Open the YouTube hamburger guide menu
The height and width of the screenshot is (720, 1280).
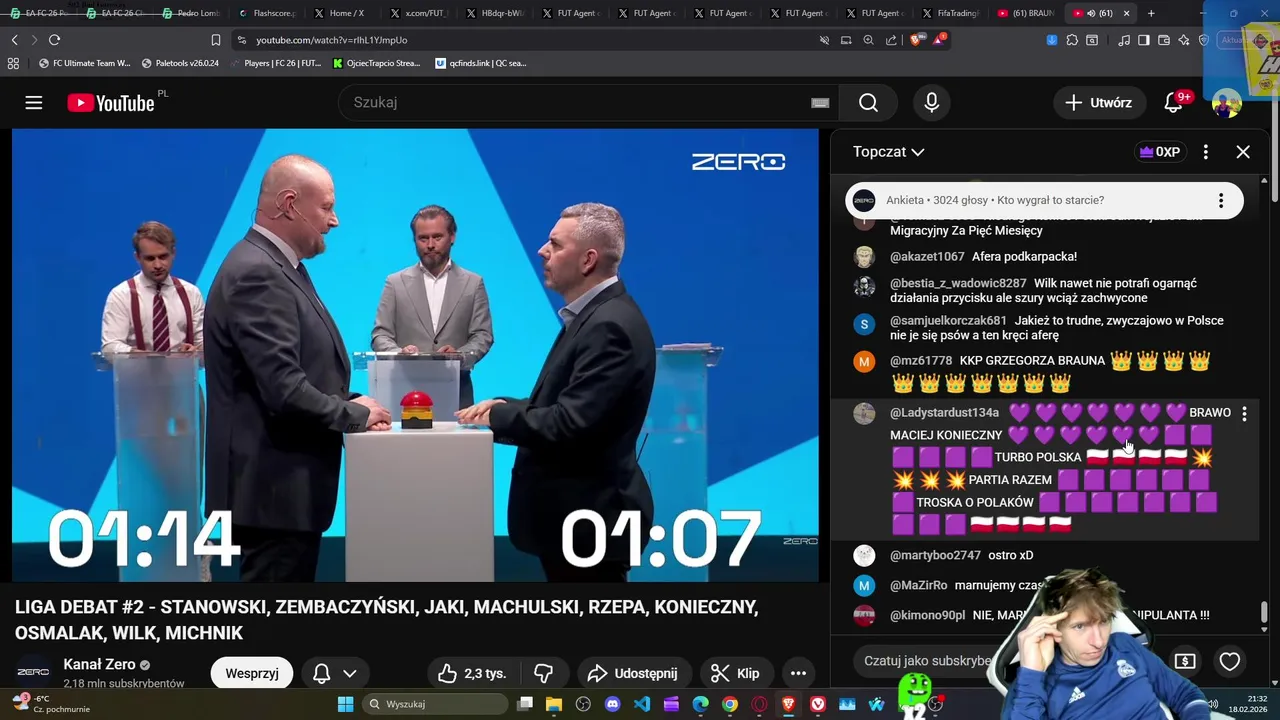(34, 103)
